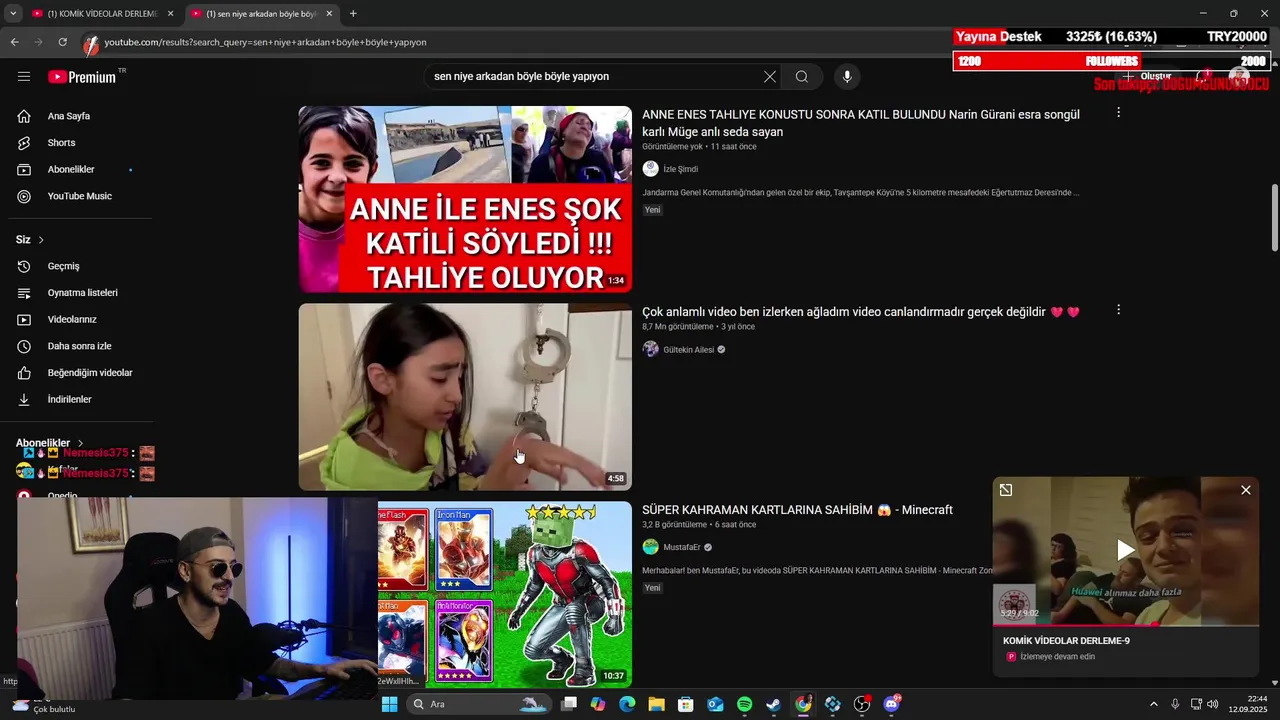Open a new browser tab
The image size is (1280, 720).
point(353,14)
